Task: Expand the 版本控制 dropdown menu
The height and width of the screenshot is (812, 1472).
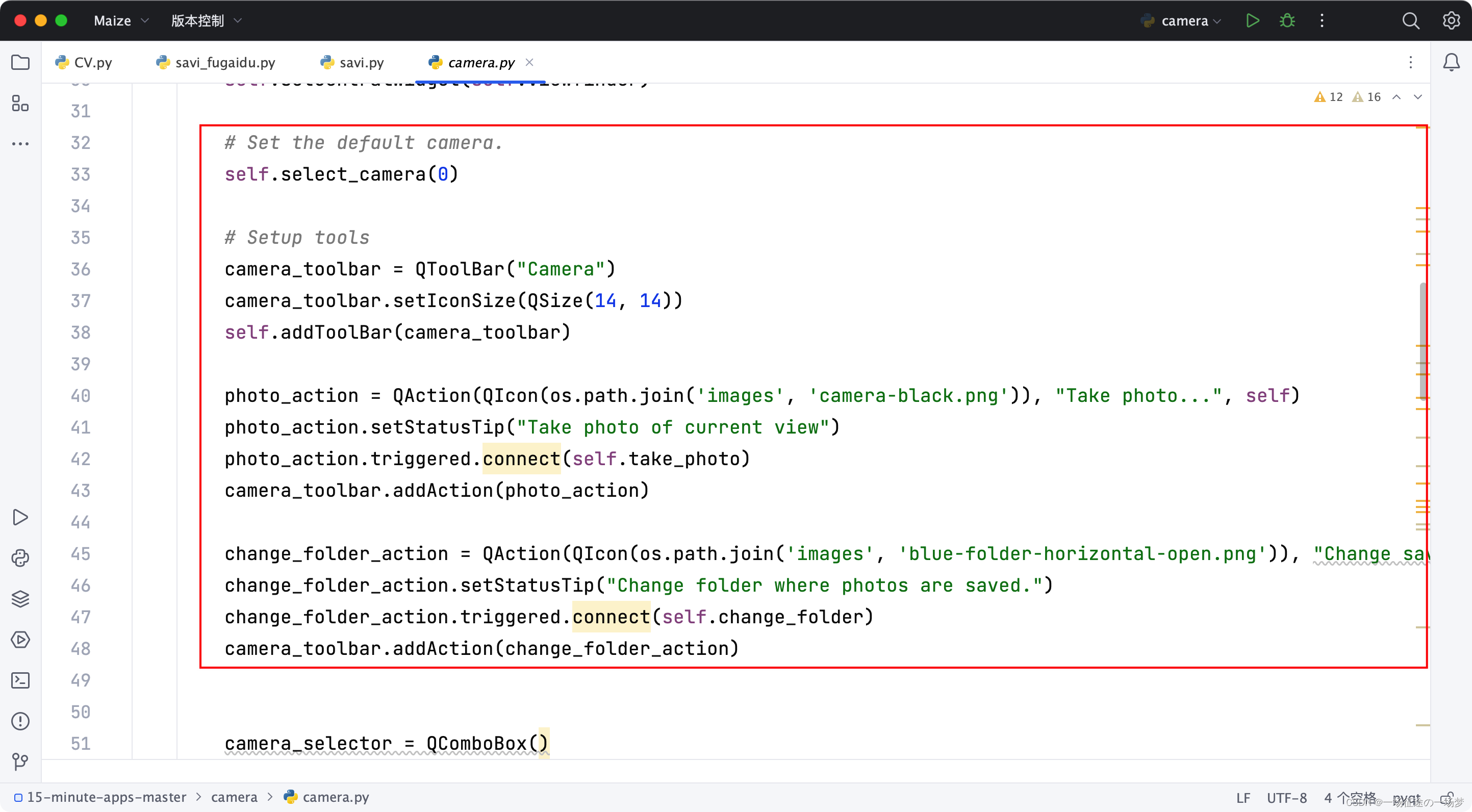Action: pos(206,20)
